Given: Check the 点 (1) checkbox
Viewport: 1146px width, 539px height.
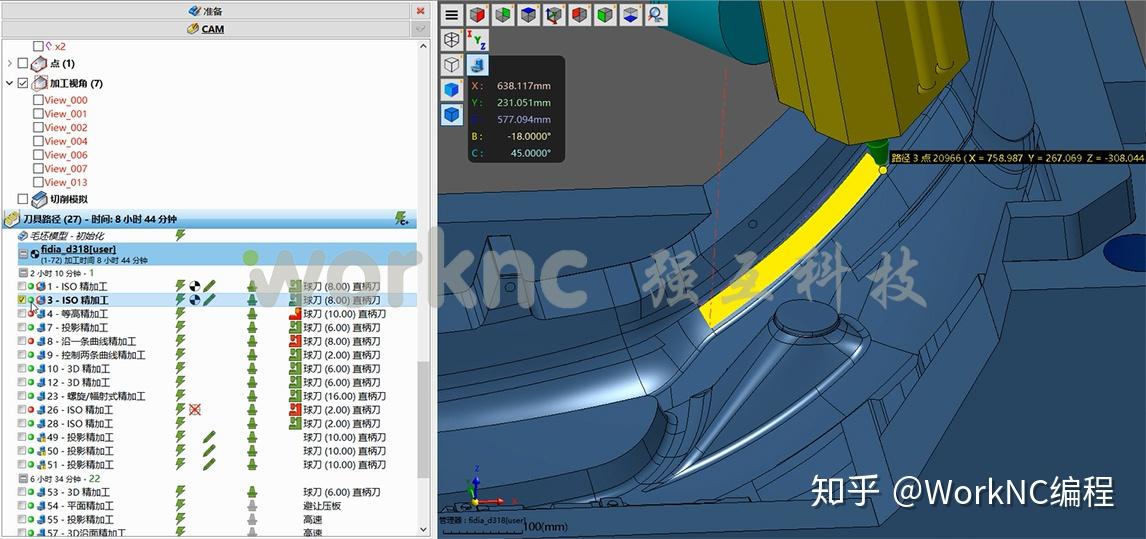Looking at the screenshot, I should pyautogui.click(x=23, y=64).
